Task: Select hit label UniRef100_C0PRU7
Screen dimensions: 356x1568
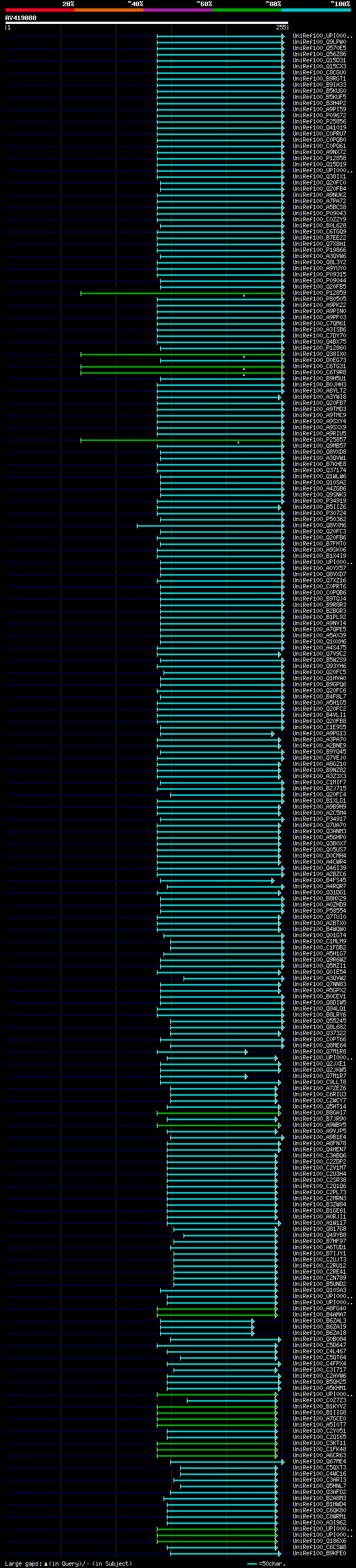Action: click(x=319, y=133)
